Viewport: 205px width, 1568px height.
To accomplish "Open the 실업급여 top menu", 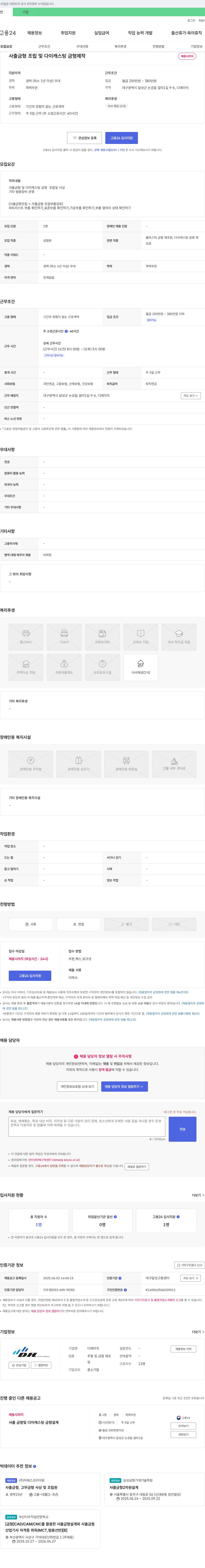I will pyautogui.click(x=102, y=33).
